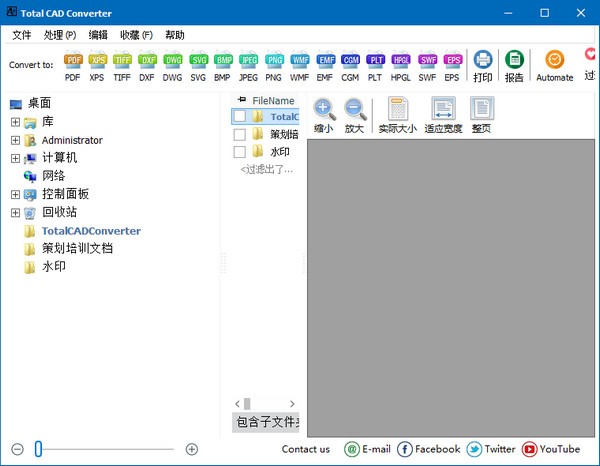Choose SVG as output format
The width and height of the screenshot is (600, 466).
point(197,66)
